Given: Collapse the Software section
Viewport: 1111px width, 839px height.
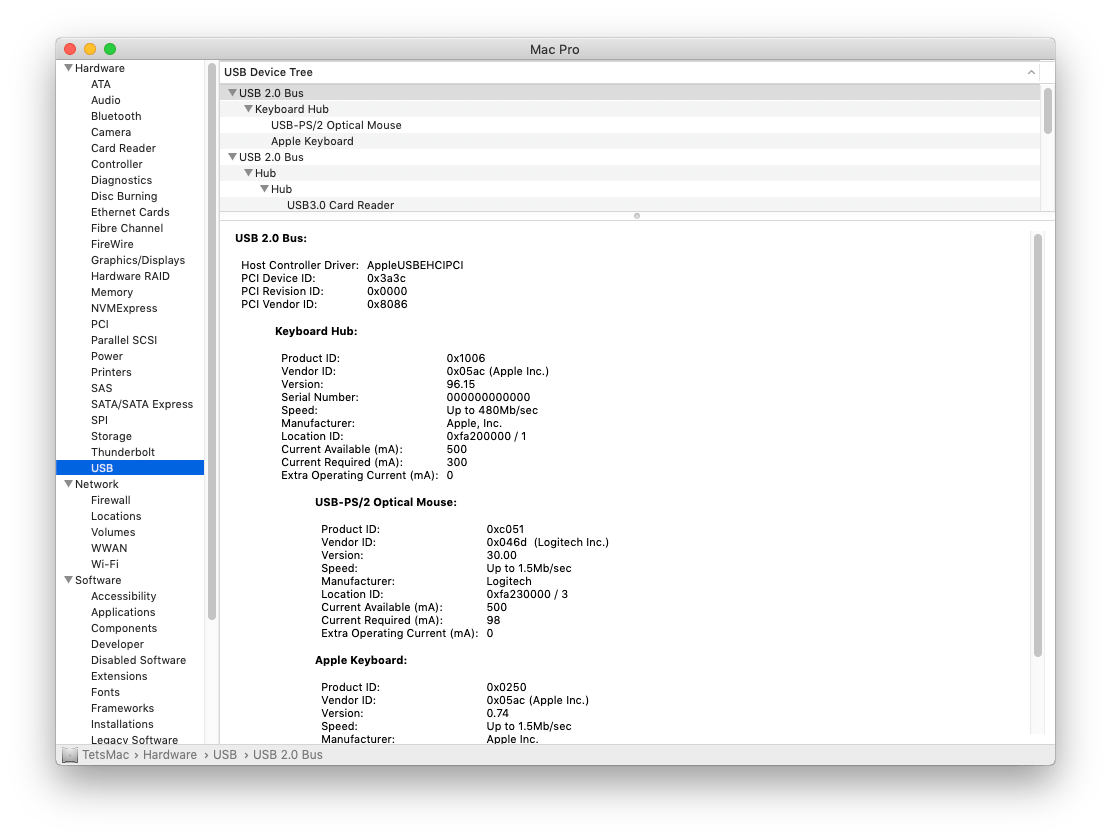Looking at the screenshot, I should [x=68, y=580].
